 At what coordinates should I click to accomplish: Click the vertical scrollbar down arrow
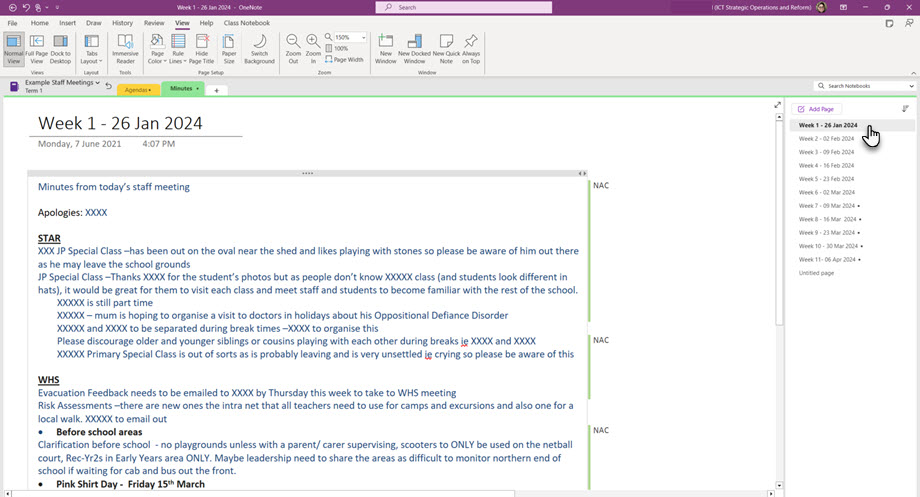(779, 485)
